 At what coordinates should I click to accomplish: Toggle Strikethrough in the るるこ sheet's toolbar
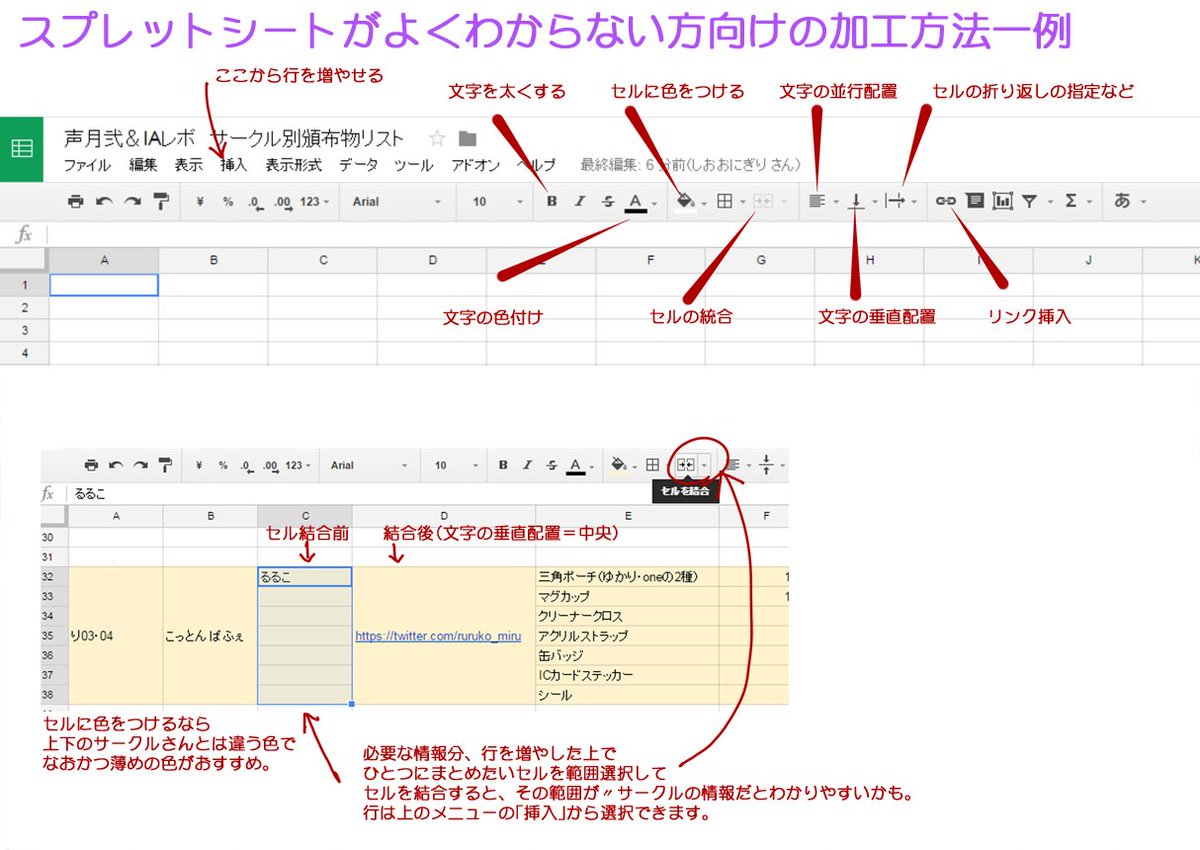(552, 465)
